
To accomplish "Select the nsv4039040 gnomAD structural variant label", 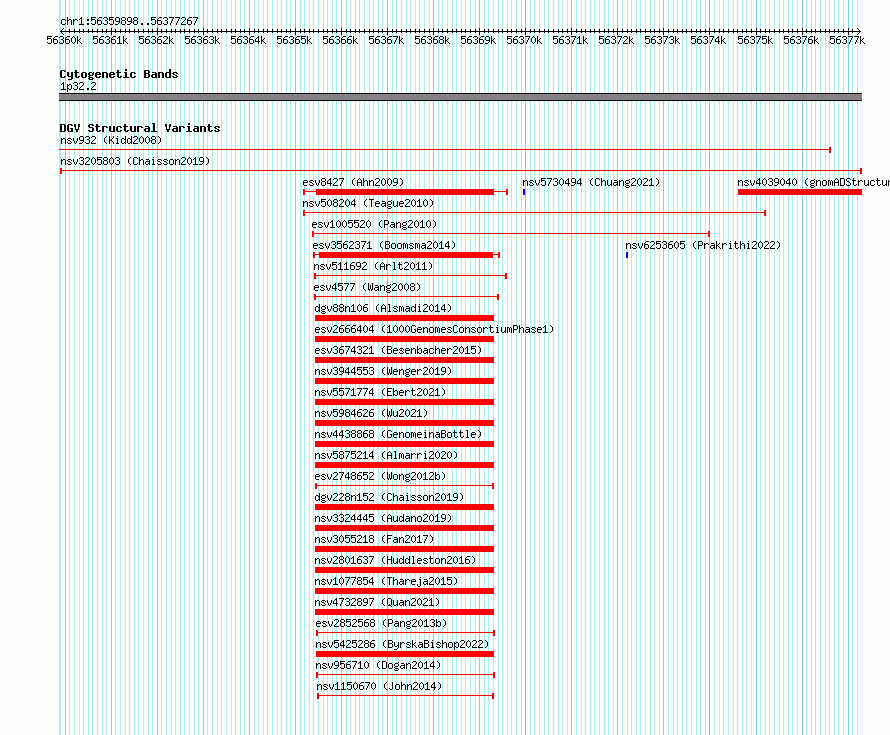I will (813, 182).
